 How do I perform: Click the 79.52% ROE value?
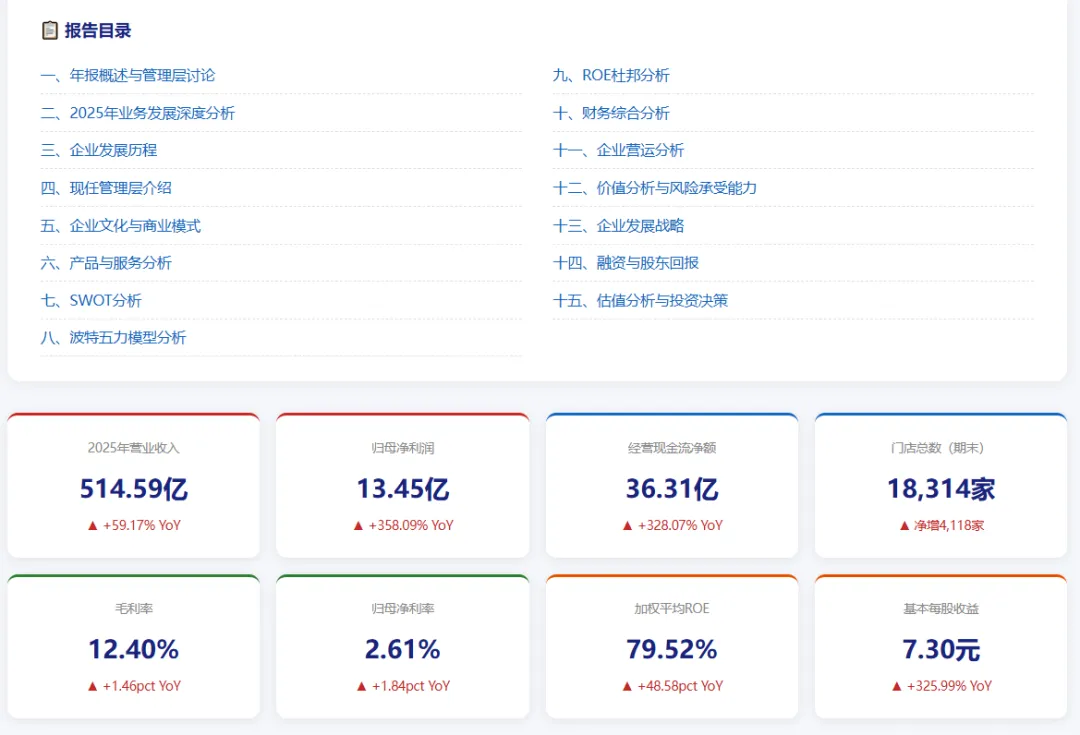coord(672,649)
